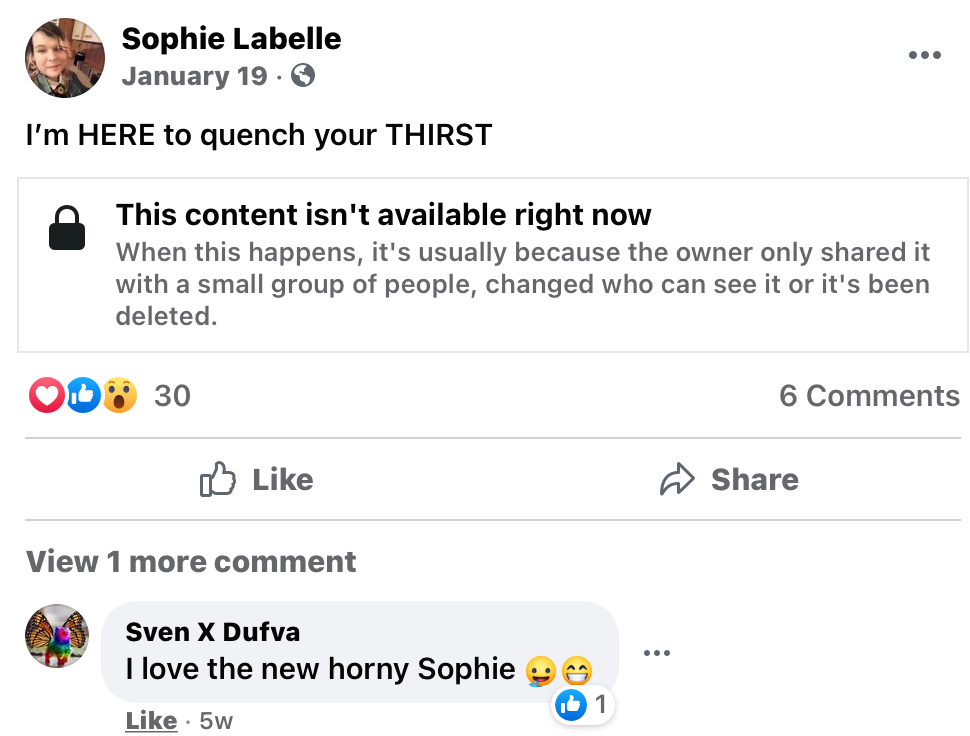Click Sophie Labelle profile picture
The height and width of the screenshot is (736, 970).
click(65, 58)
